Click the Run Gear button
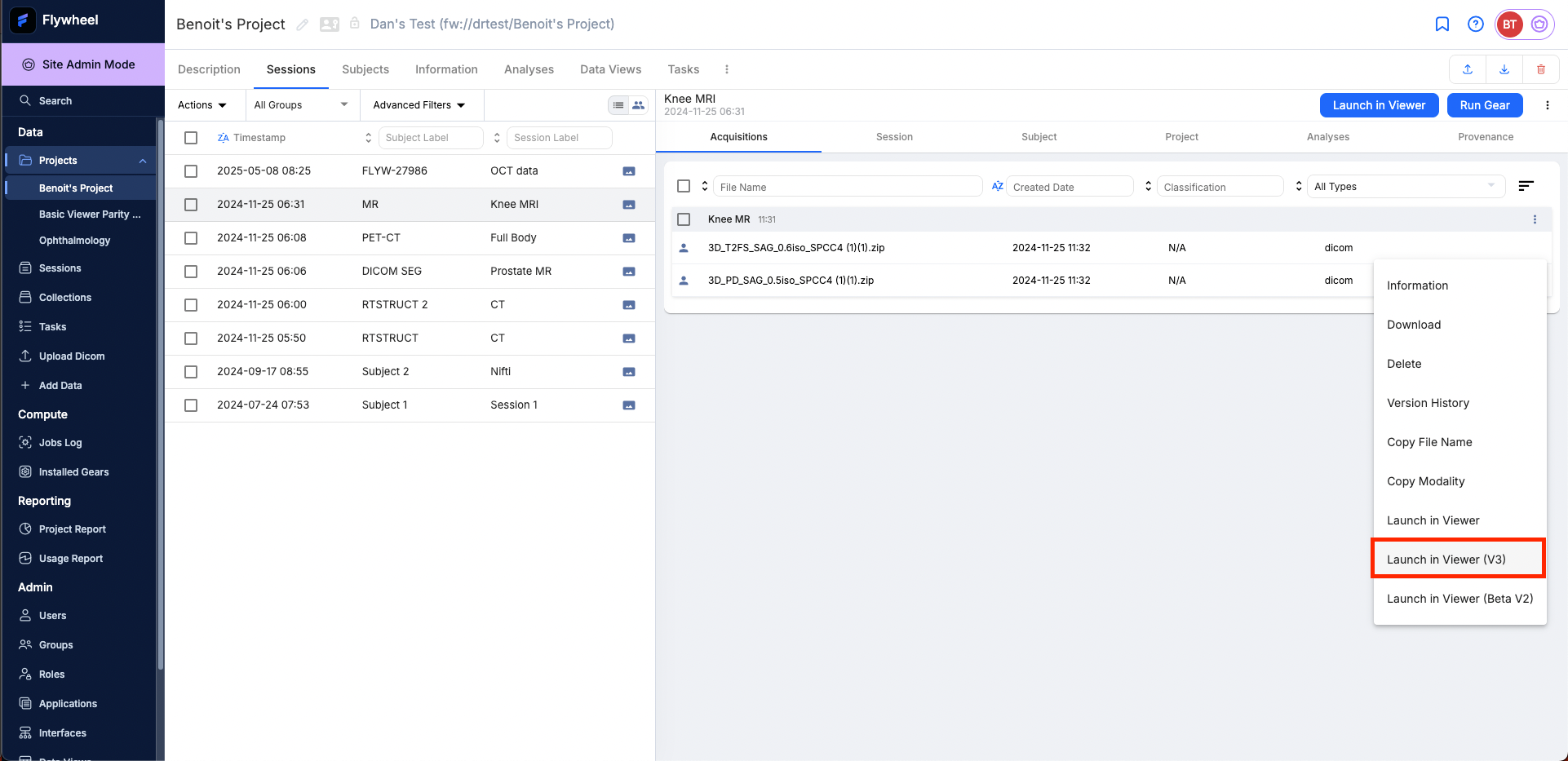 tap(1485, 105)
